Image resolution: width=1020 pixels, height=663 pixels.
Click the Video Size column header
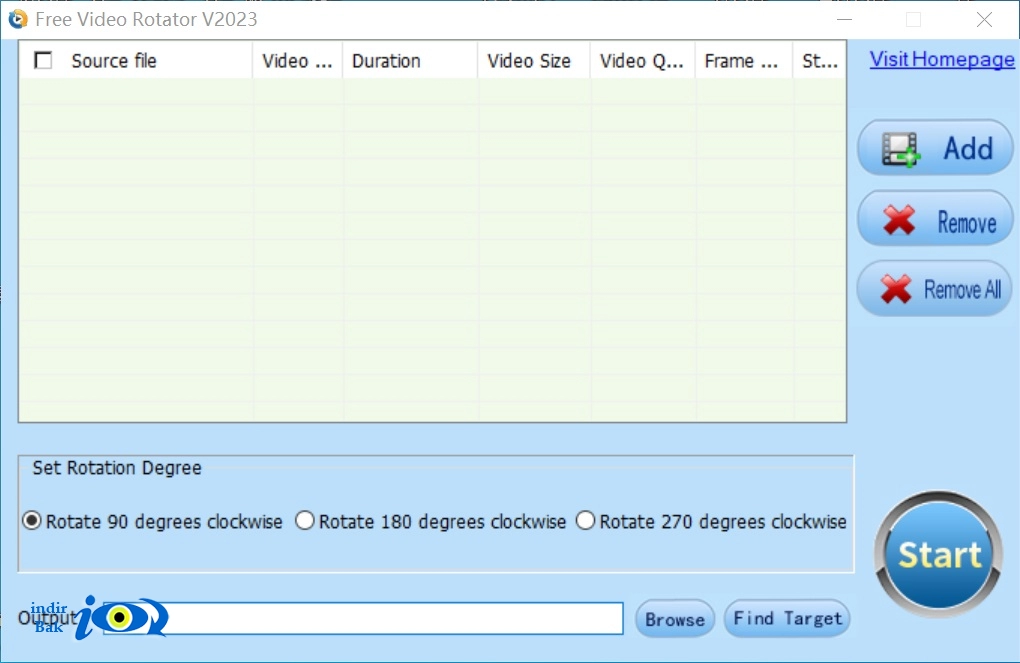(534, 61)
